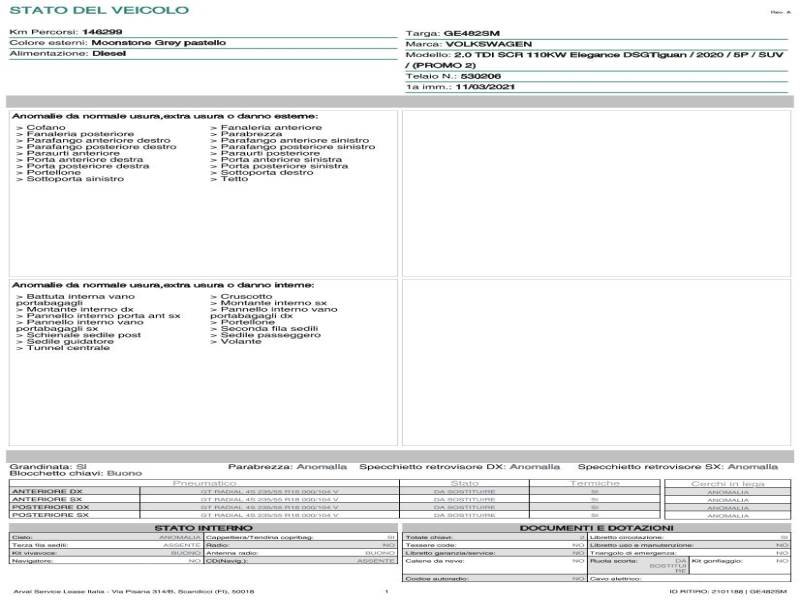Select the ANTERIORE DX tyre row

[x=48, y=492]
